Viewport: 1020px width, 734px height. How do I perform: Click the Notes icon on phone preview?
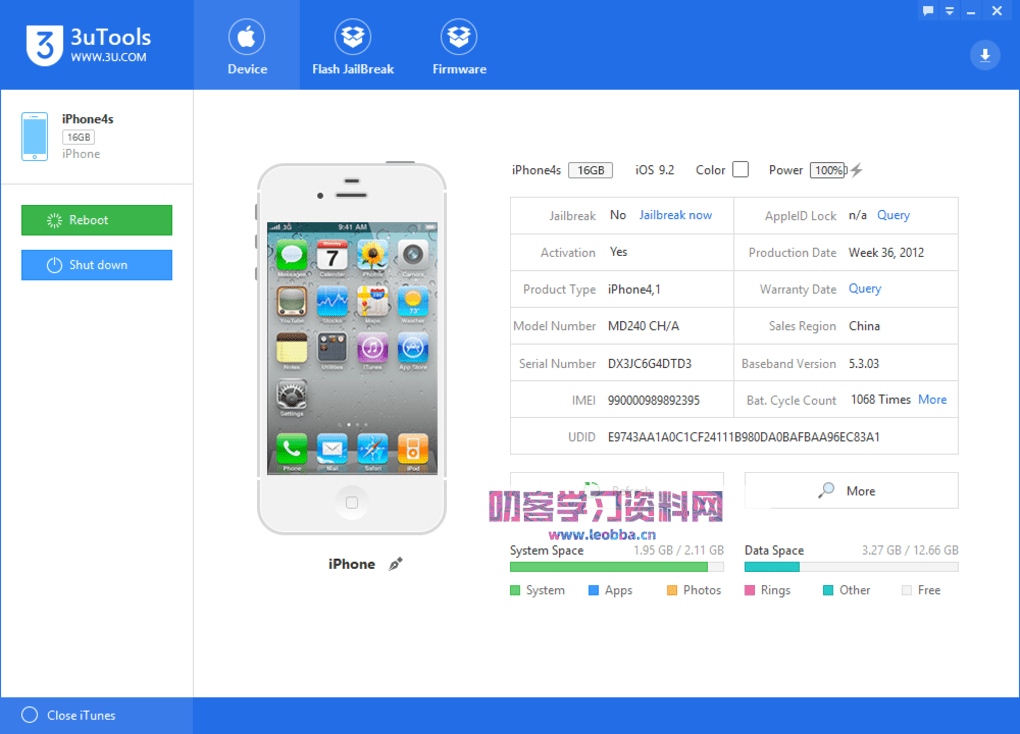[291, 348]
